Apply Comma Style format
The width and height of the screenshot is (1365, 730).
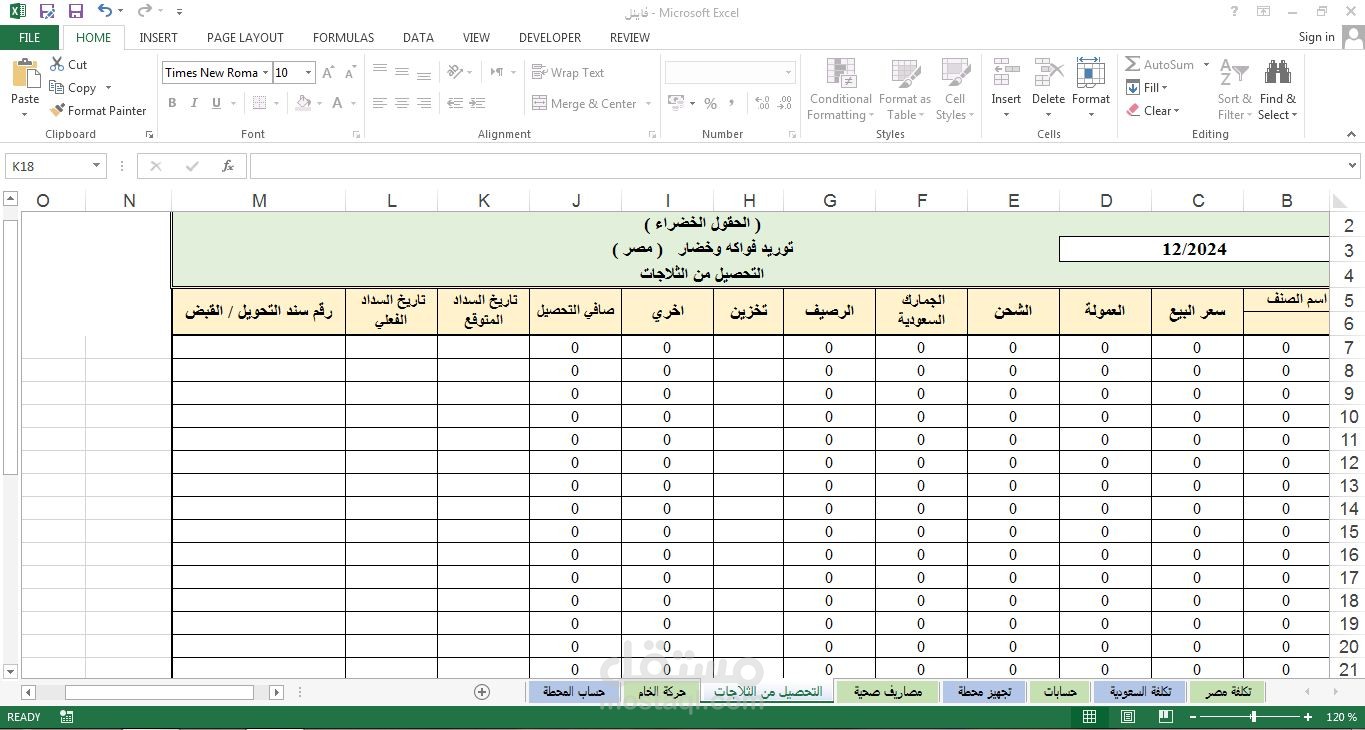pos(732,103)
